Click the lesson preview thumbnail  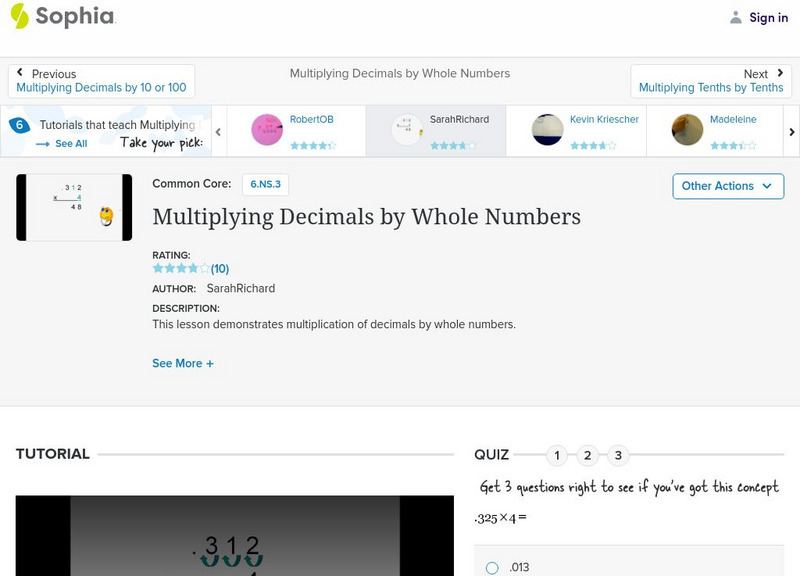[72, 207]
